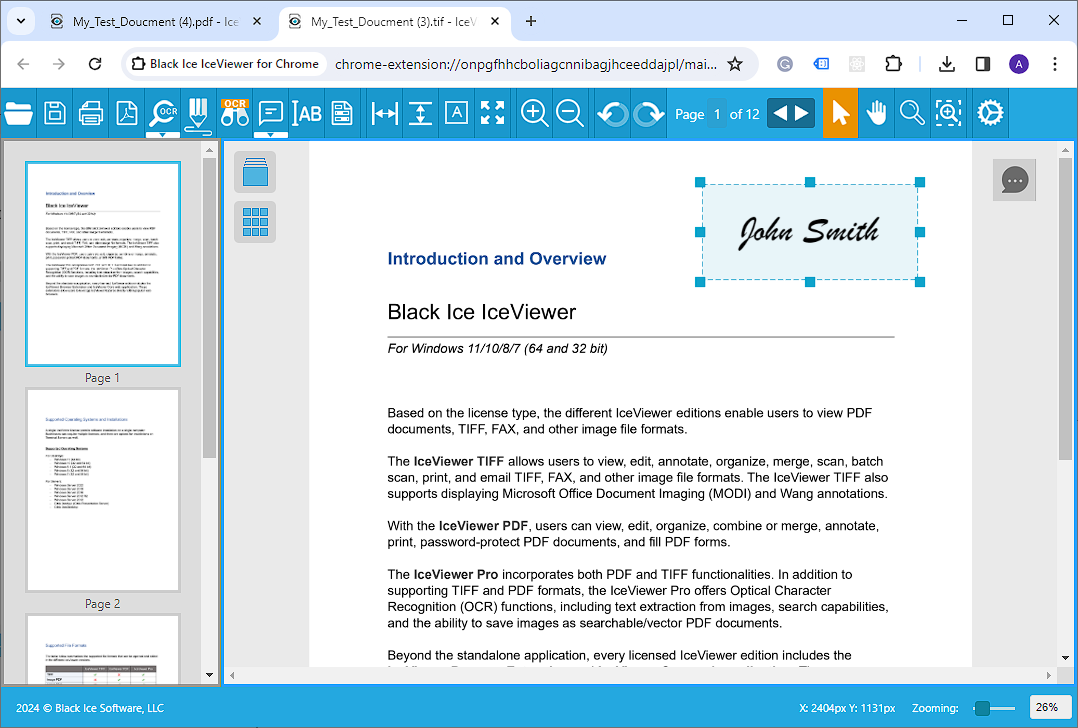This screenshot has width=1078, height=728.
Task: Click the Black Ice IceViewer title text
Action: coord(481,312)
